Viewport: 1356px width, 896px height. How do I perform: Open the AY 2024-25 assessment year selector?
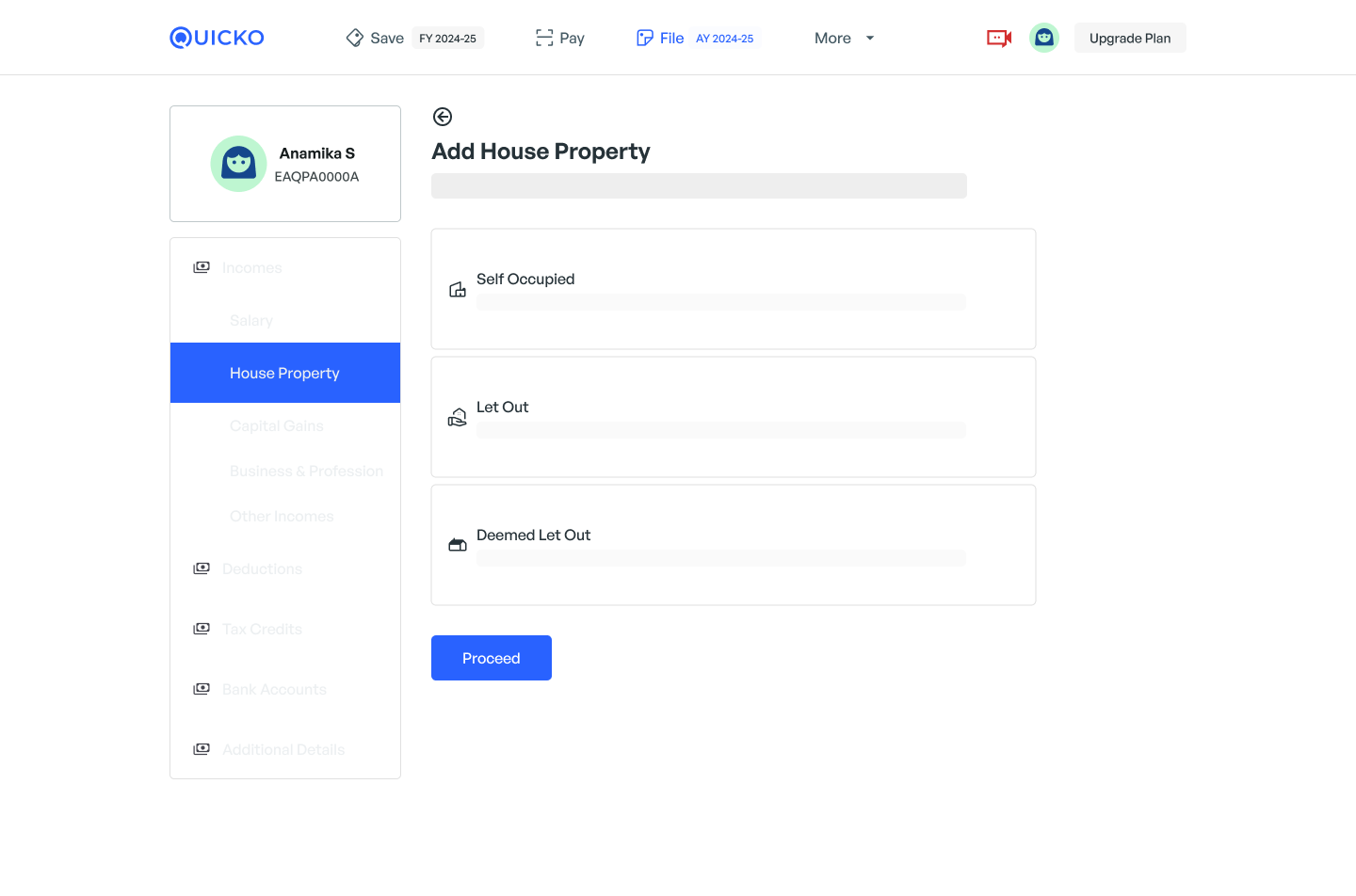coord(724,39)
